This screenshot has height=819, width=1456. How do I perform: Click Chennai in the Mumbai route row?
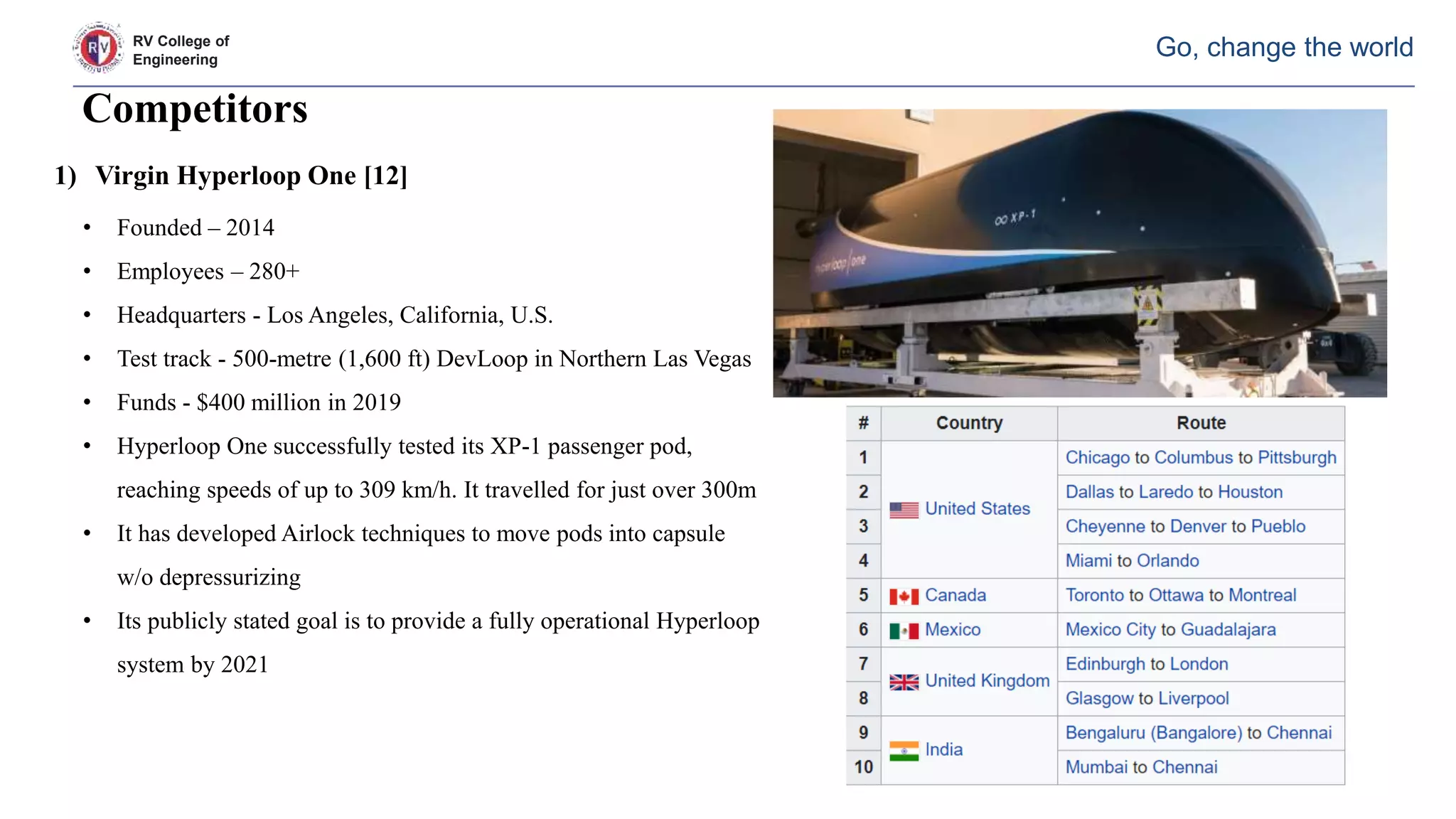[x=1184, y=767]
